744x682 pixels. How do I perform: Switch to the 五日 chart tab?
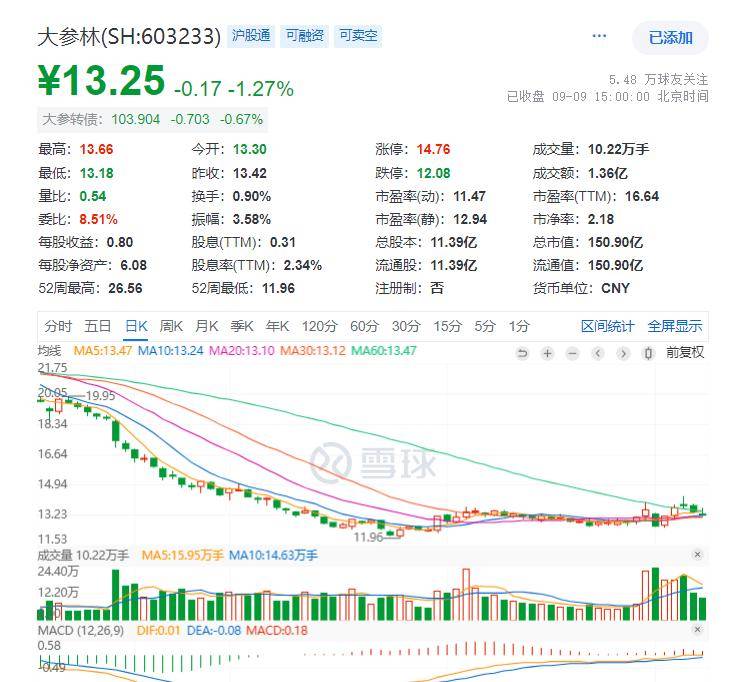pyautogui.click(x=98, y=327)
